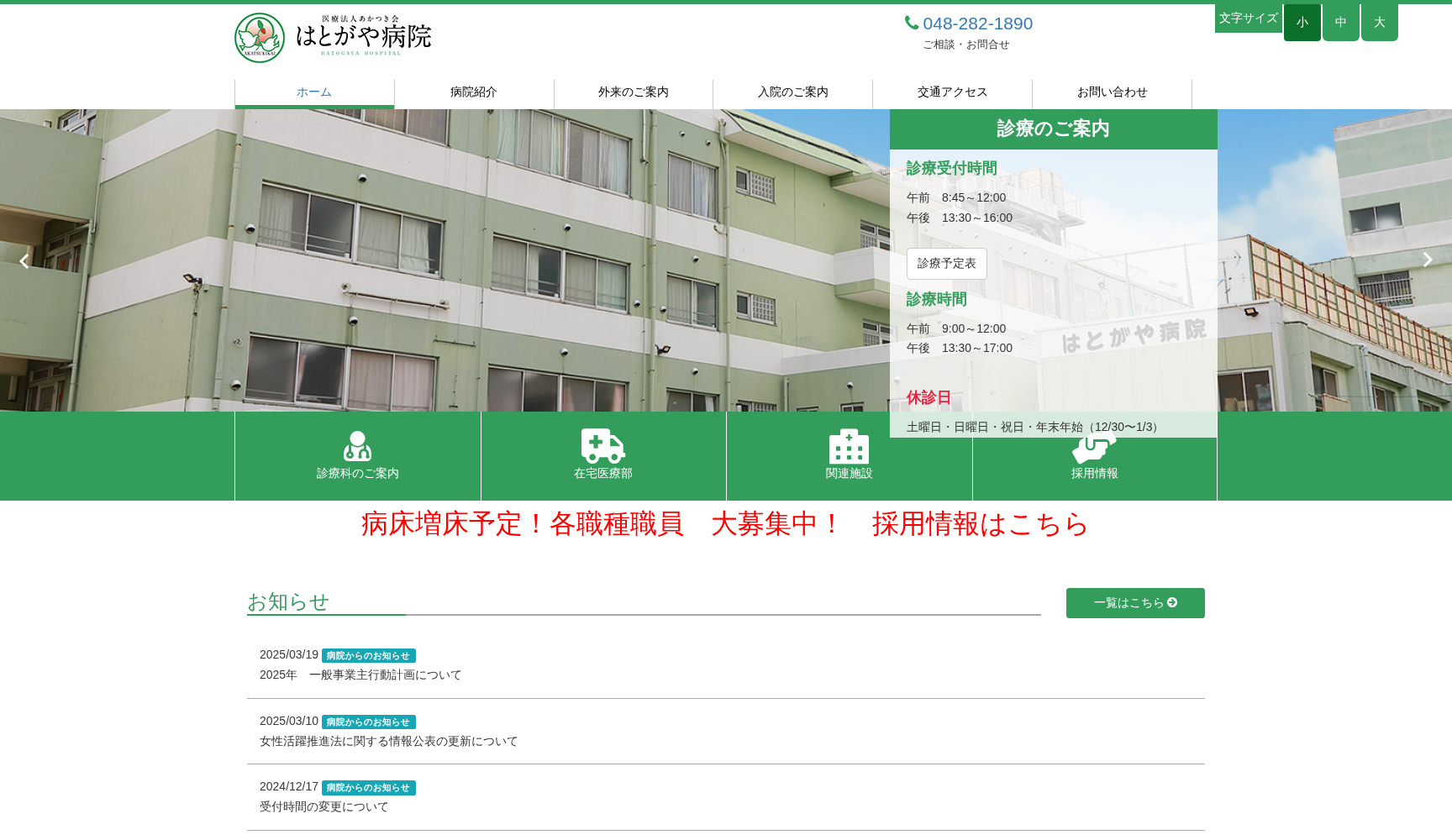
Task: Click the phone receiver icon next to 048-282-1890
Action: pyautogui.click(x=911, y=24)
